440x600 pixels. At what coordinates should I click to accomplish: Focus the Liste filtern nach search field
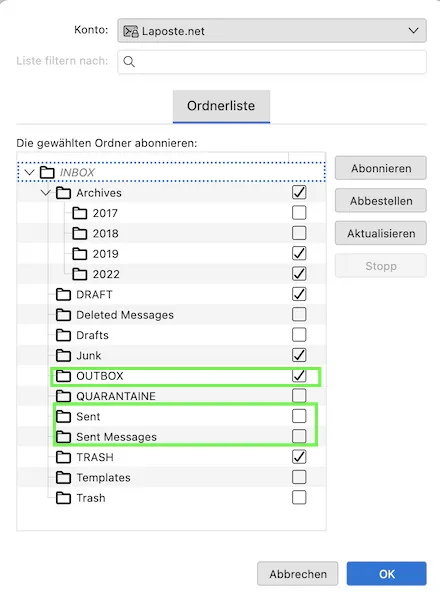[x=272, y=62]
